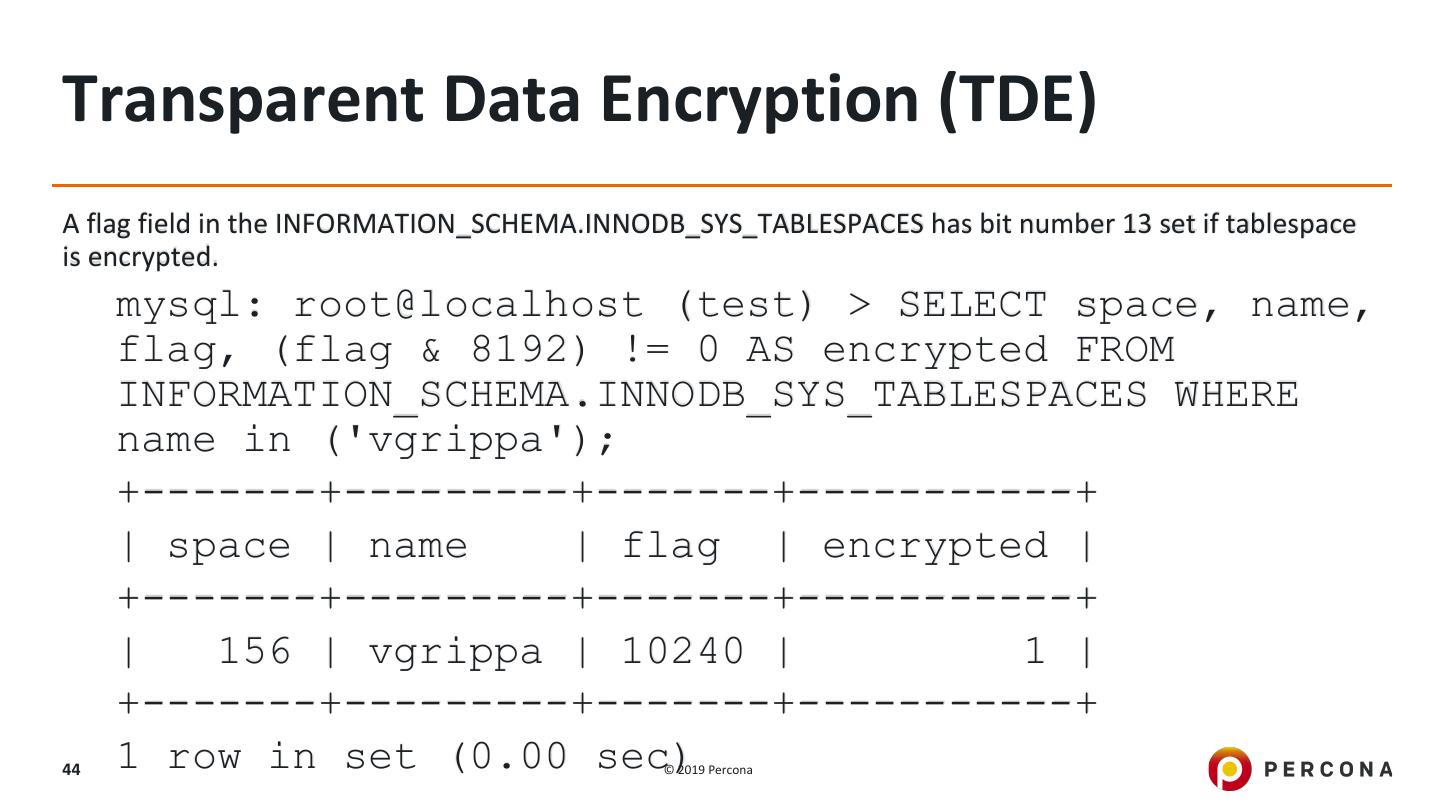Click the "flag" column header
The height and width of the screenshot is (810, 1440).
[x=671, y=546]
